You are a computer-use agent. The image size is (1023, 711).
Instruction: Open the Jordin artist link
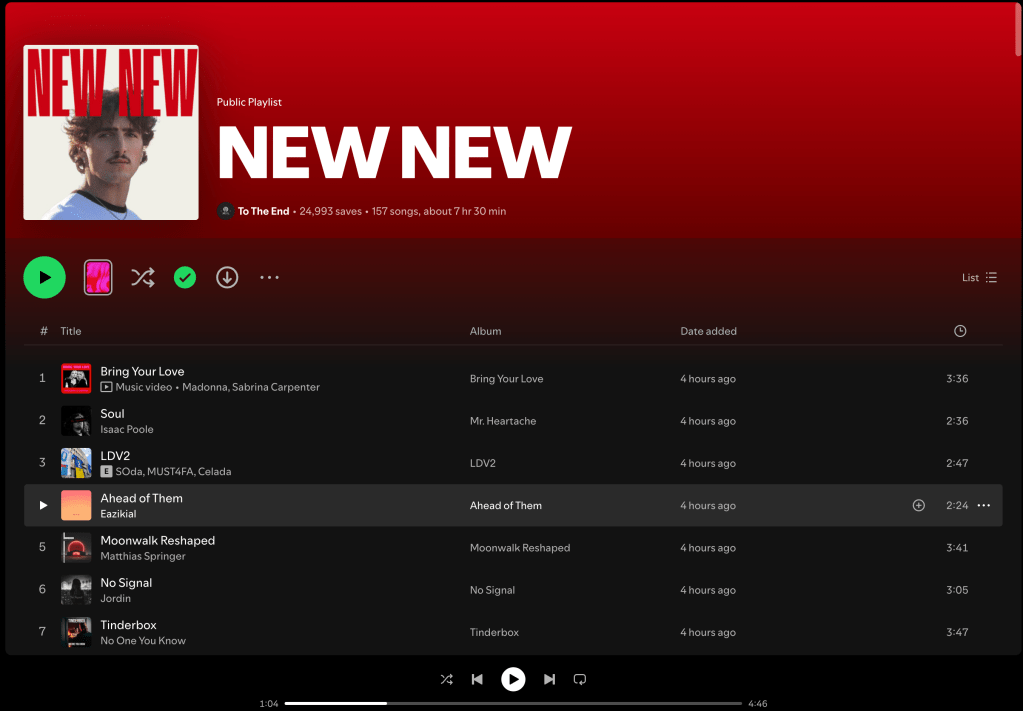pos(115,598)
